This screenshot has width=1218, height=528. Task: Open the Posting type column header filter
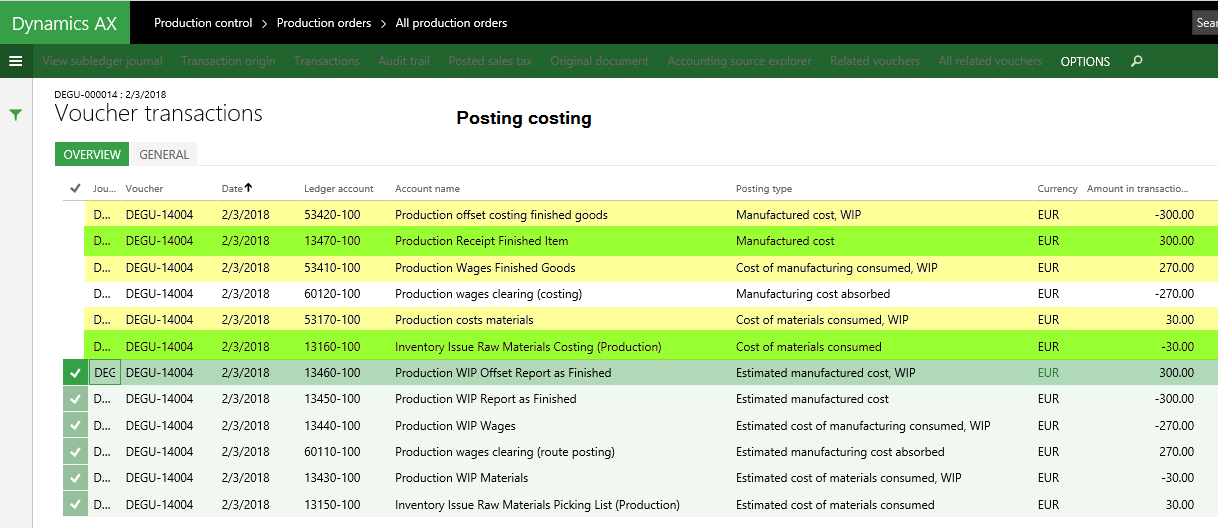pos(764,188)
